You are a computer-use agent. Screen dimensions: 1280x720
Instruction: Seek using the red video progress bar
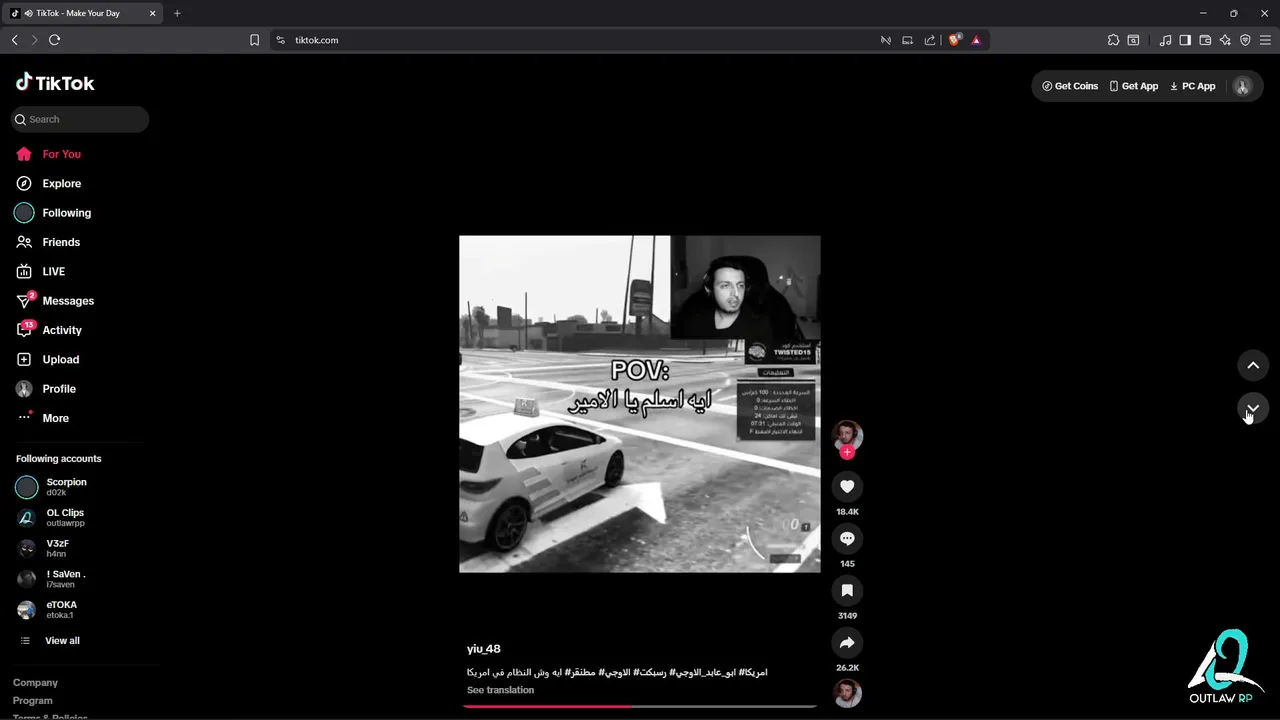click(x=640, y=706)
